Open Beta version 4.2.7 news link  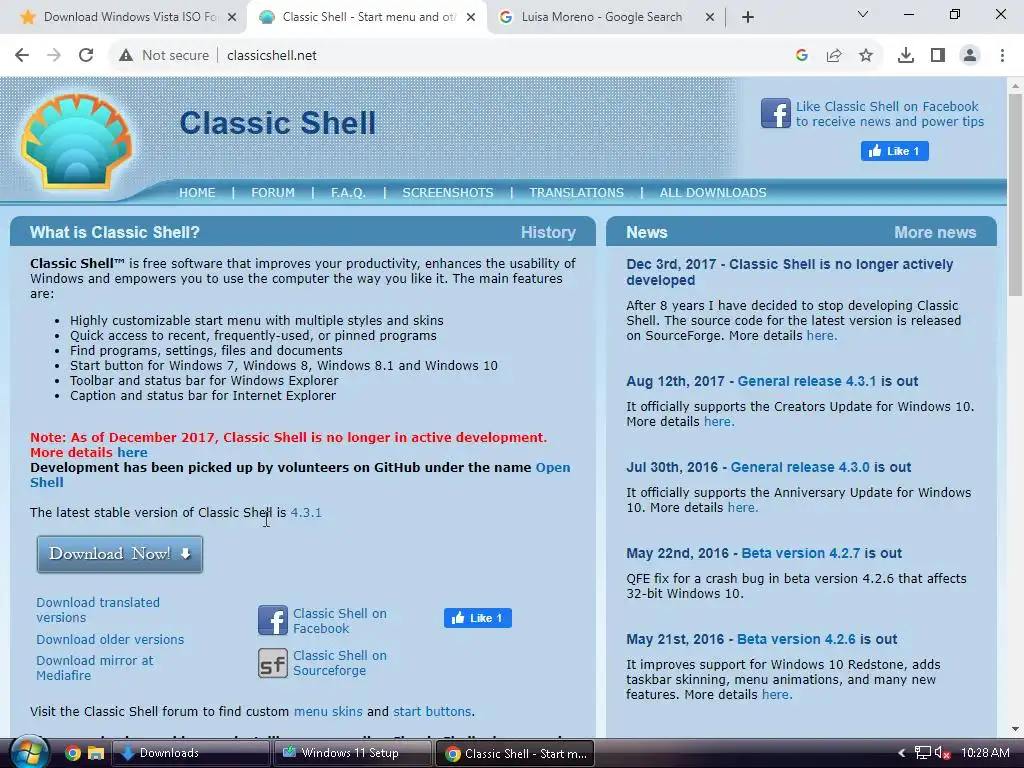point(801,553)
